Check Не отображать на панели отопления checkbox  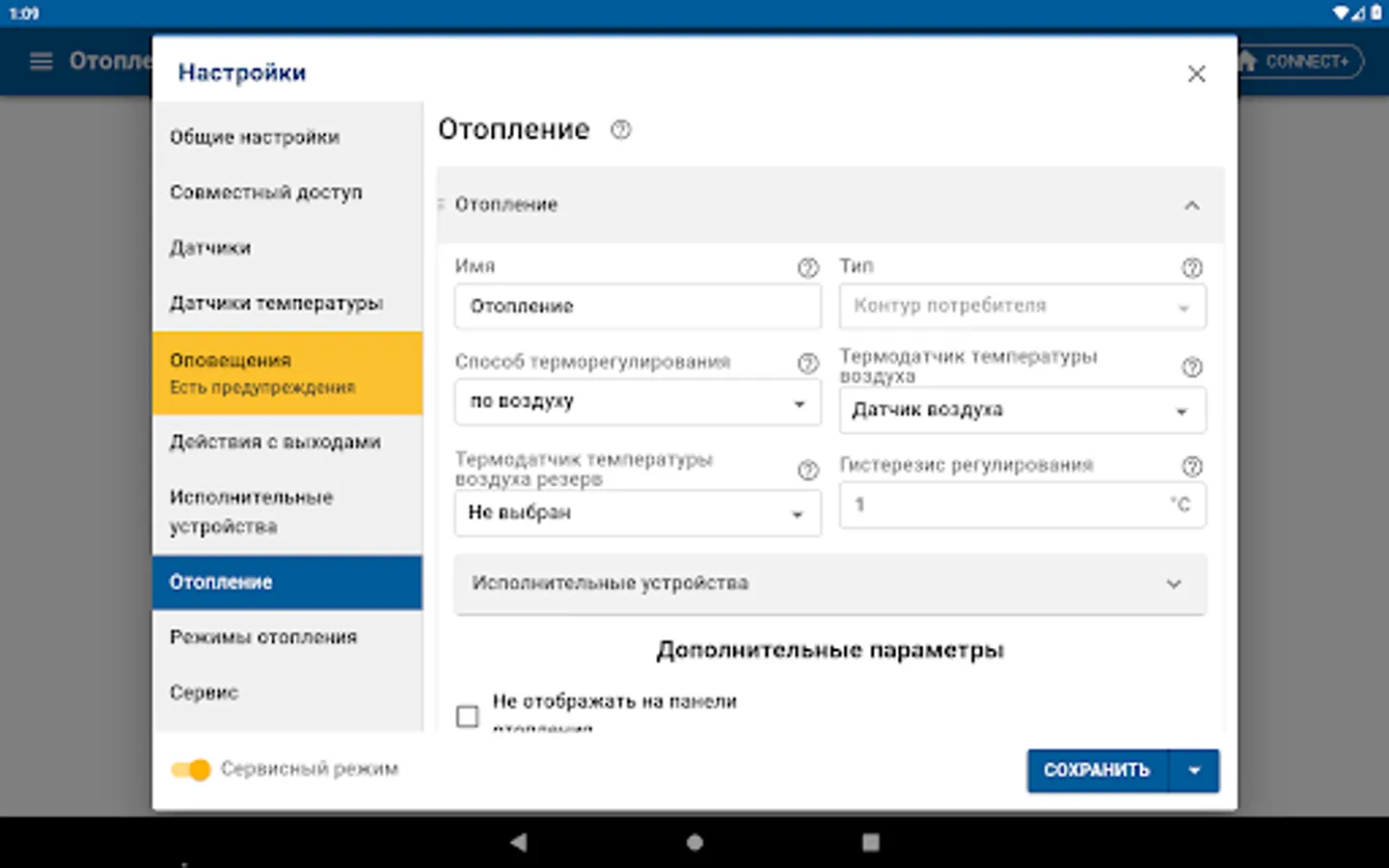467,716
